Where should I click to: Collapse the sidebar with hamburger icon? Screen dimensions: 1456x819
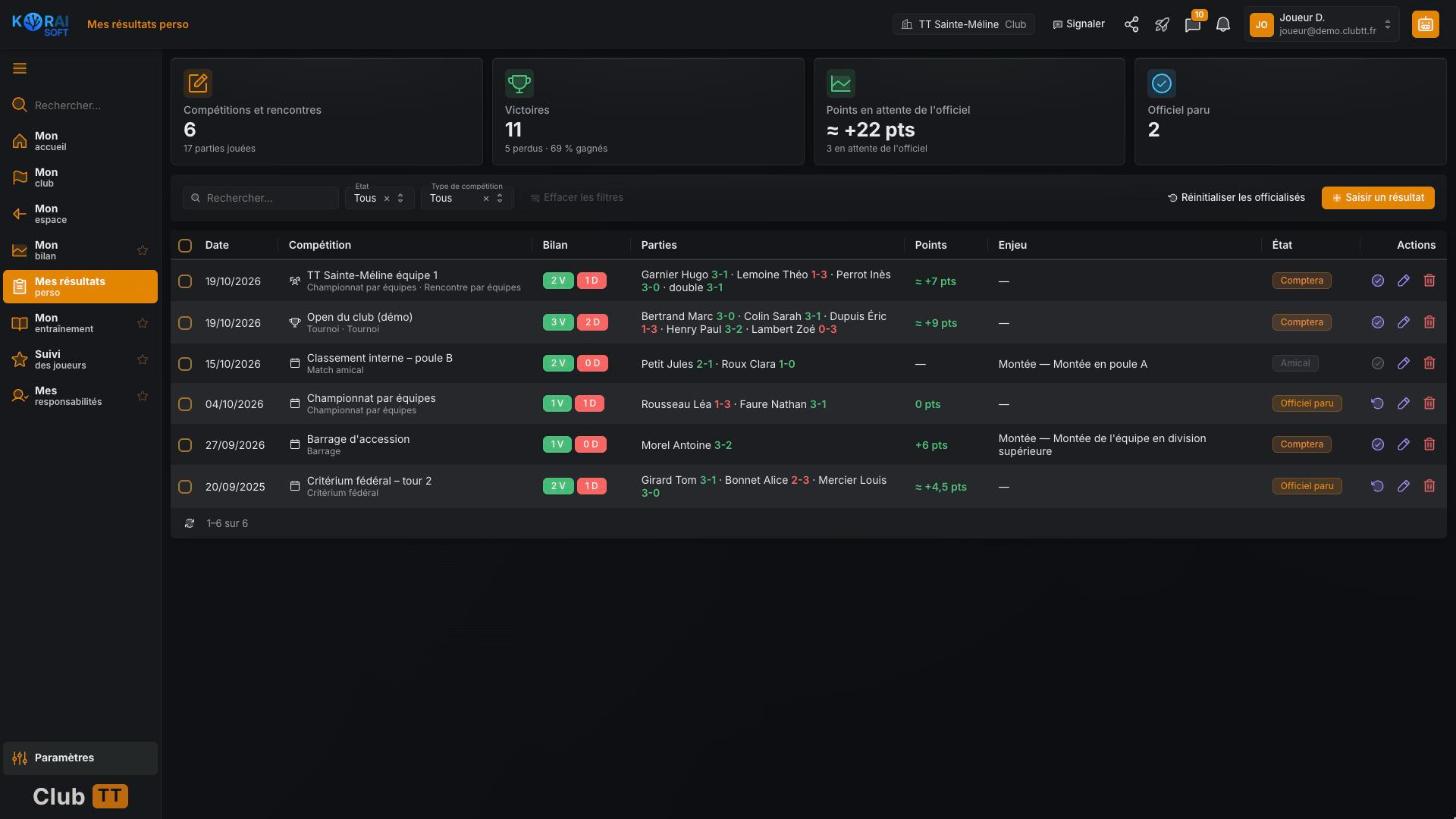(20, 68)
